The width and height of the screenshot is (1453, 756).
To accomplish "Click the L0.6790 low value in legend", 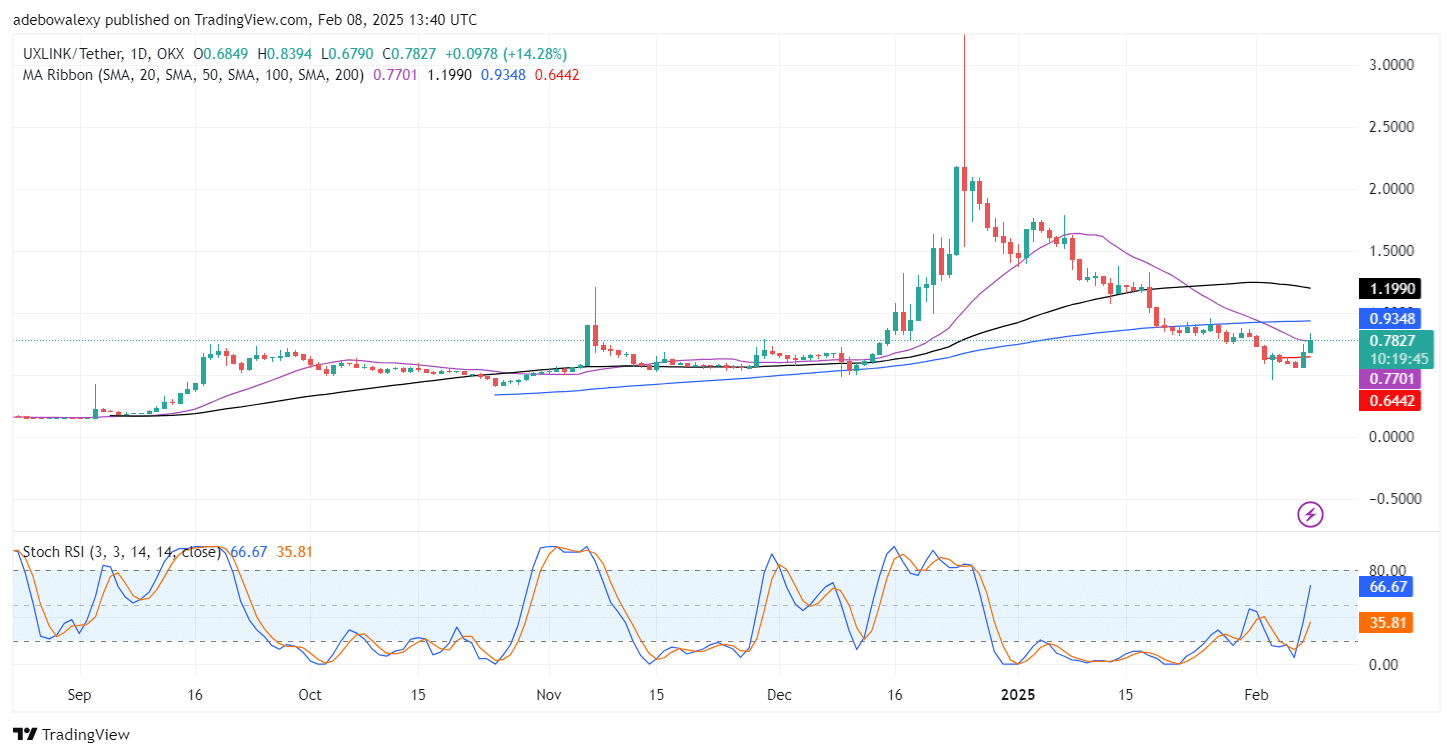I will tap(348, 53).
